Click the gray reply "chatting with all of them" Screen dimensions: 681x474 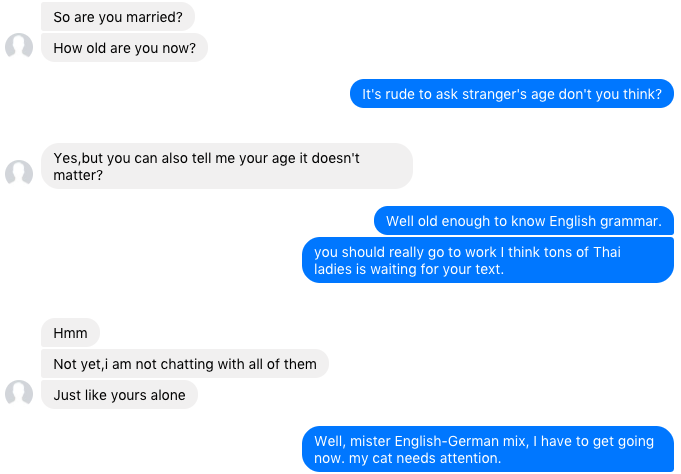185,364
